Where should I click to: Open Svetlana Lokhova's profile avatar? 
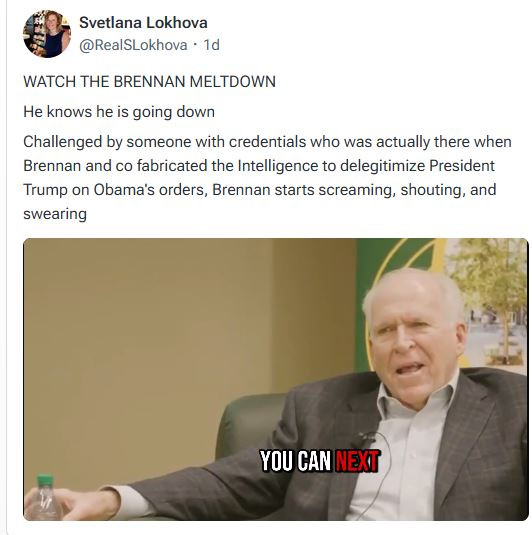[x=47, y=34]
